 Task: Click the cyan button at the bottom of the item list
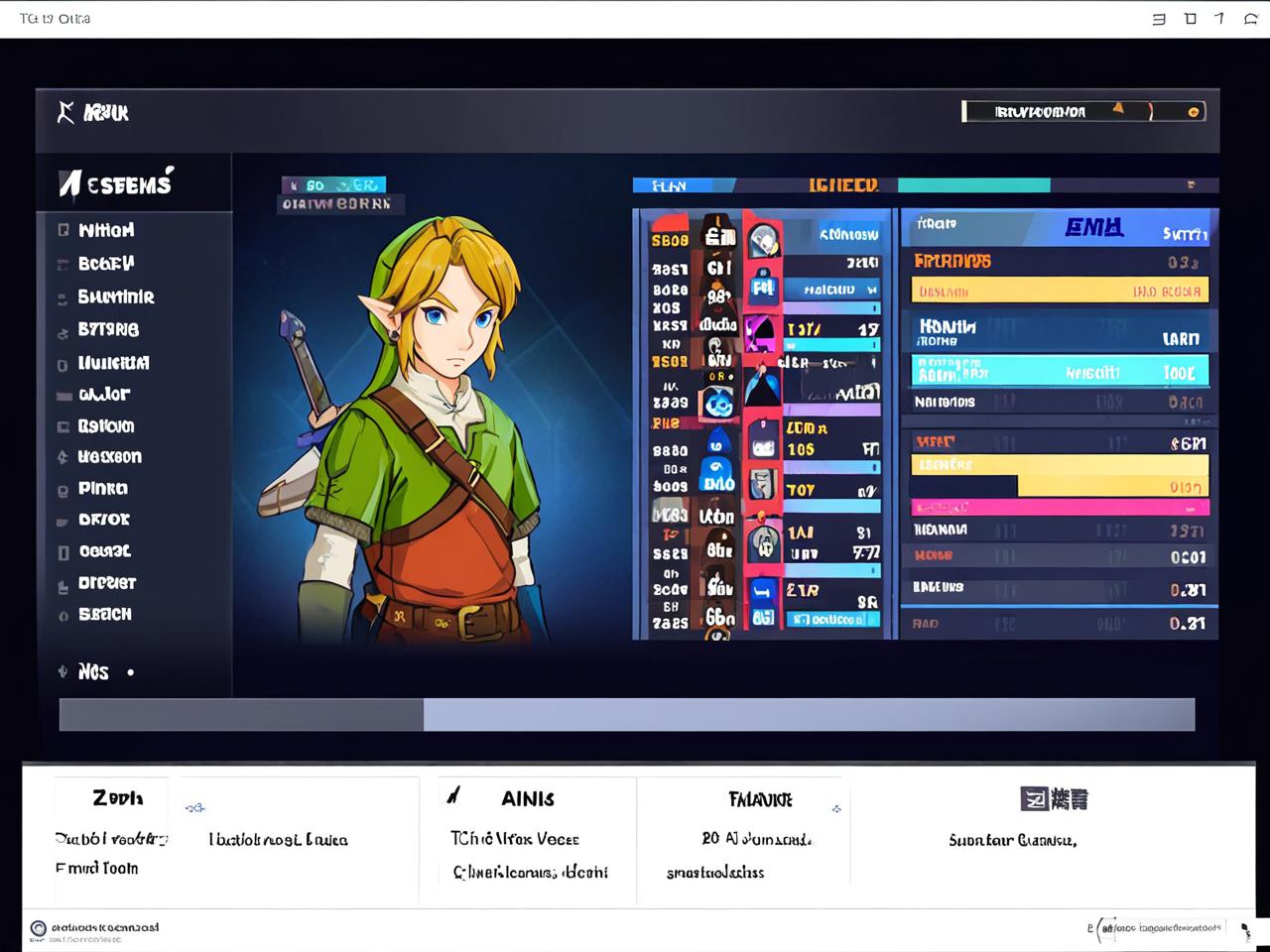pos(833,620)
